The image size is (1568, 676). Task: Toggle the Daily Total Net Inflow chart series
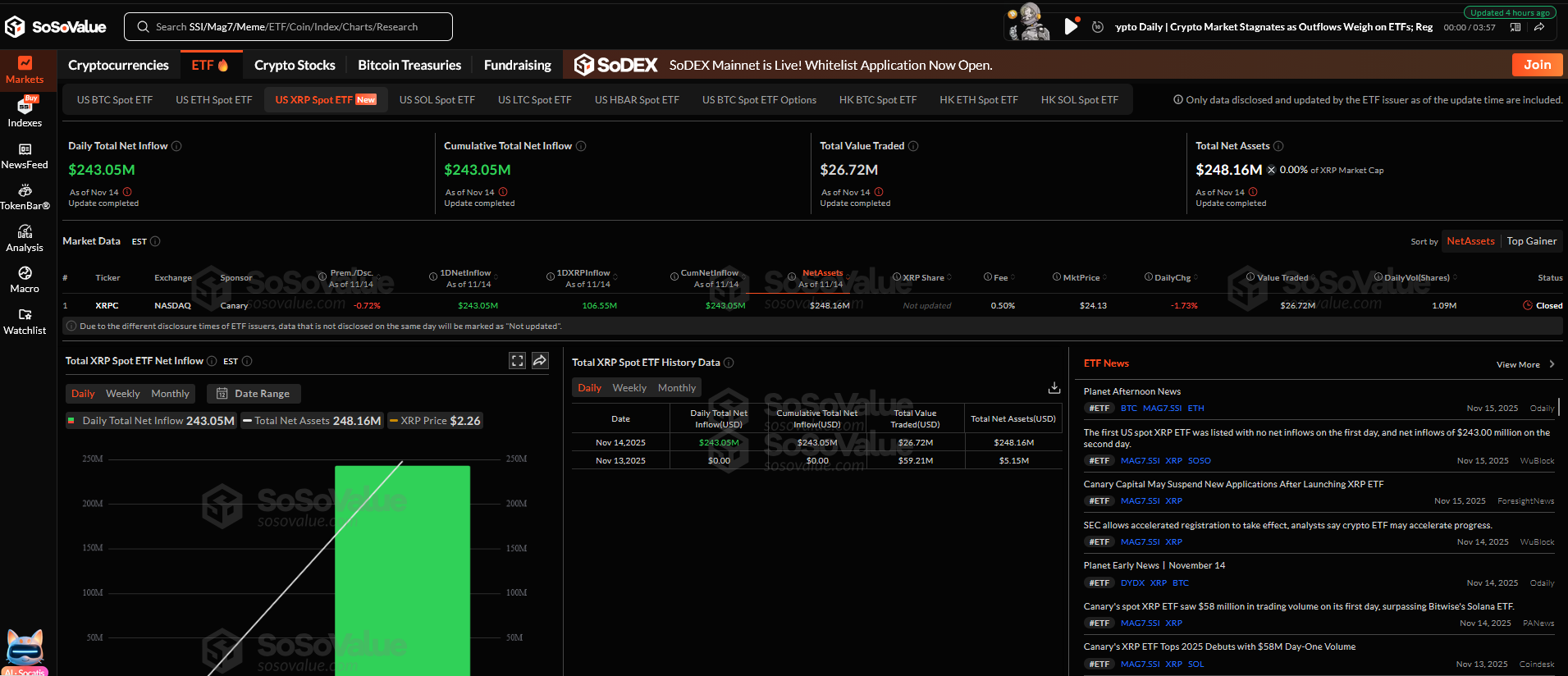pyautogui.click(x=151, y=421)
